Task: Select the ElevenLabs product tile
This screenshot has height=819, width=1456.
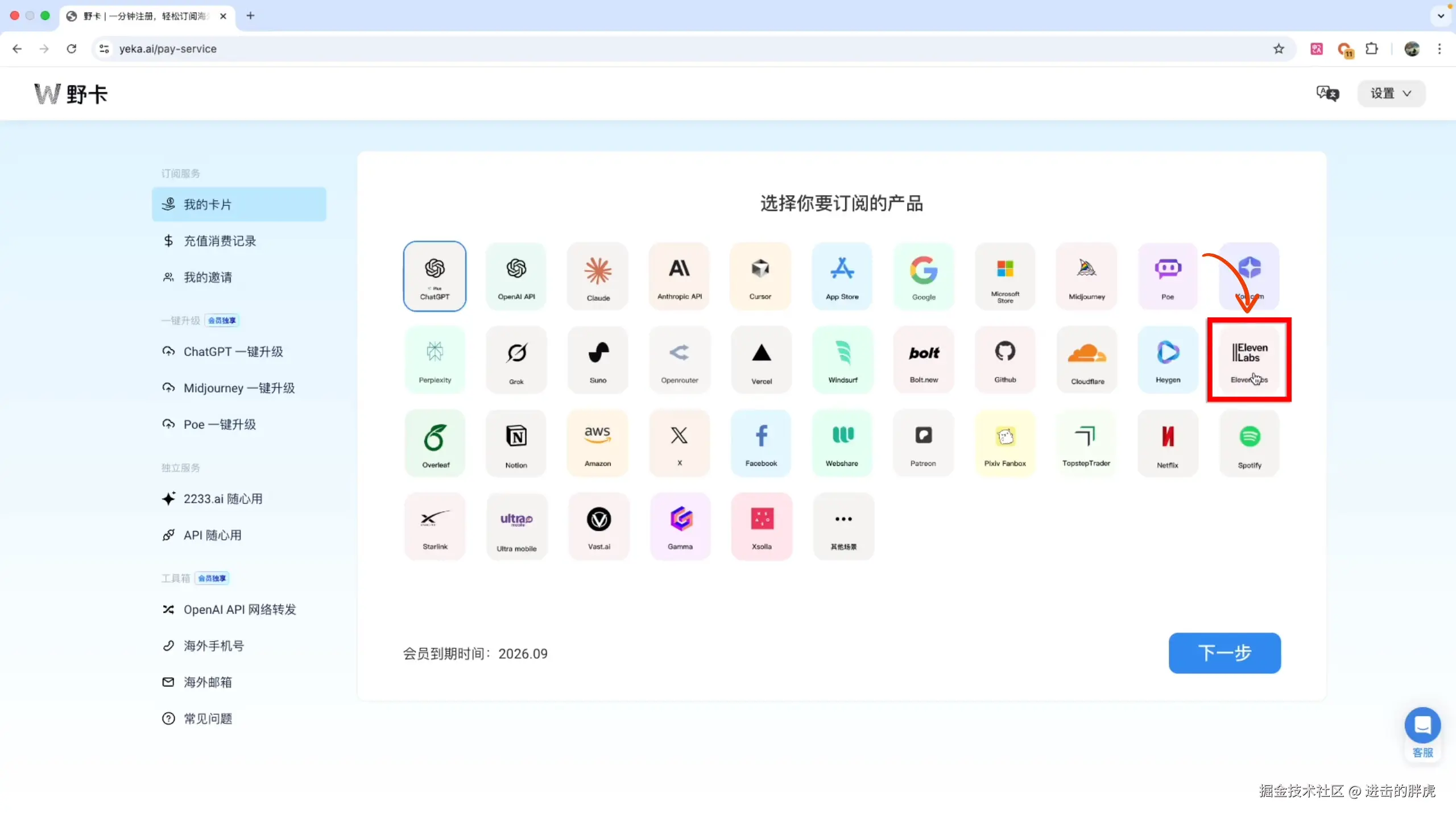Action: [x=1249, y=359]
